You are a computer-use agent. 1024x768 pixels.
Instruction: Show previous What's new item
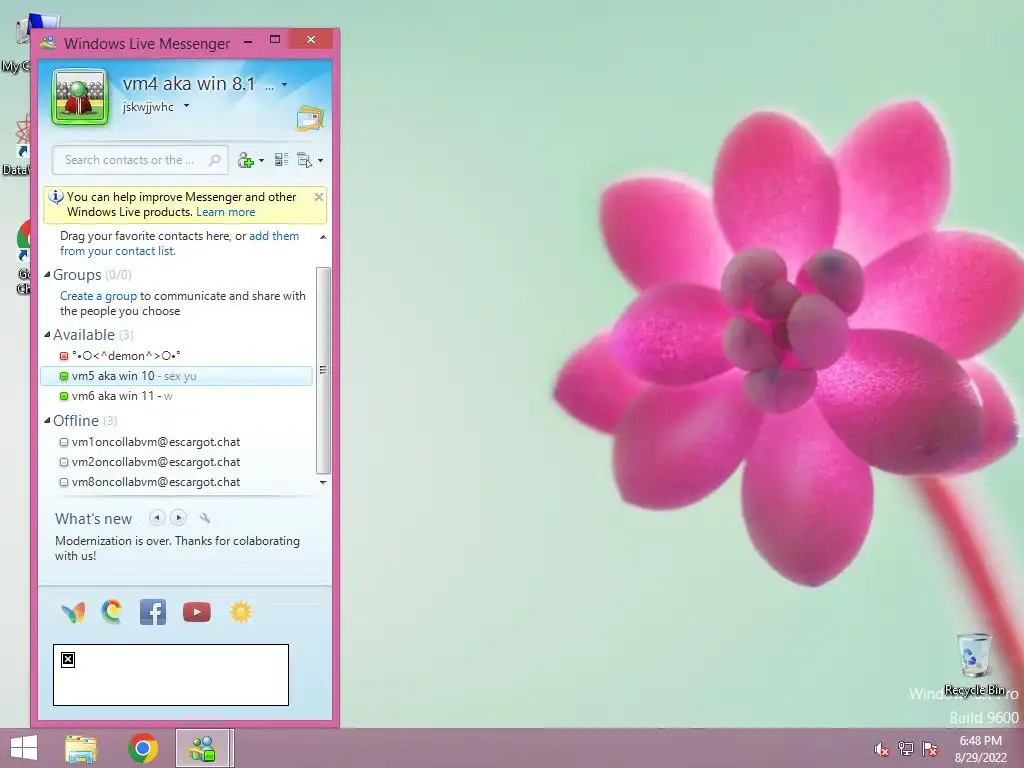coord(157,518)
